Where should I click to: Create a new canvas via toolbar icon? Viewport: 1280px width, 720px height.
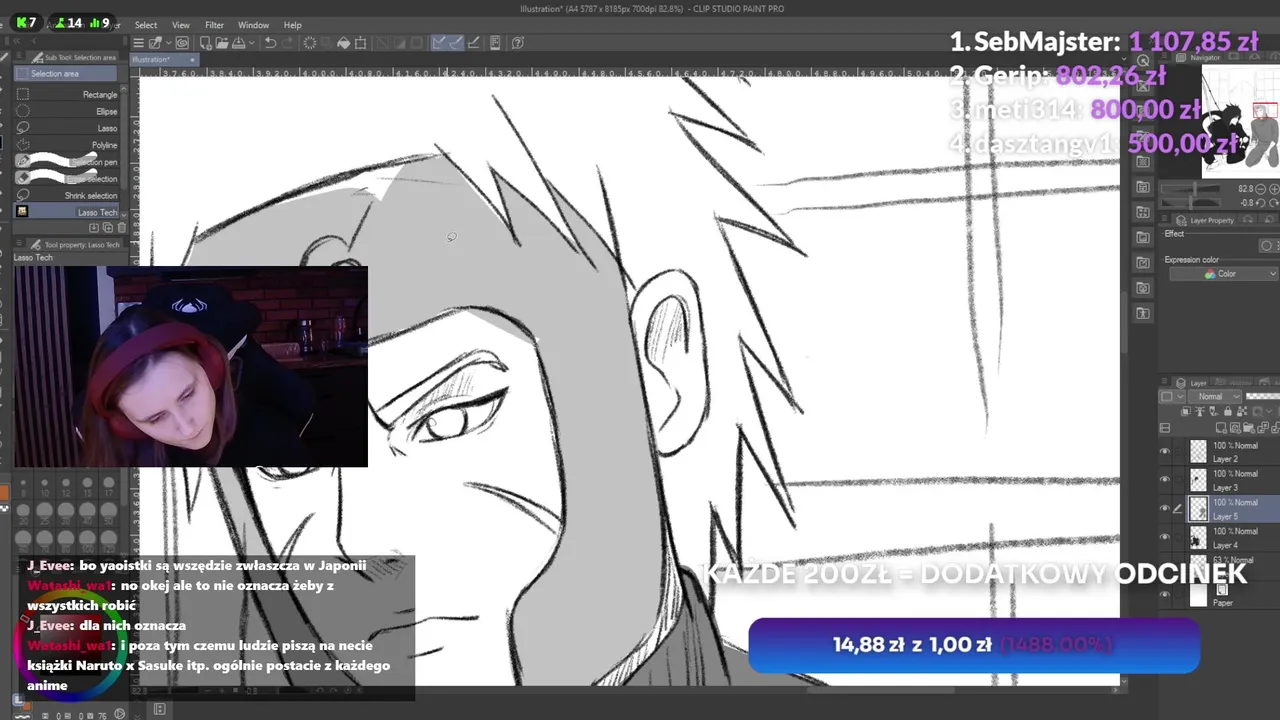(x=205, y=43)
